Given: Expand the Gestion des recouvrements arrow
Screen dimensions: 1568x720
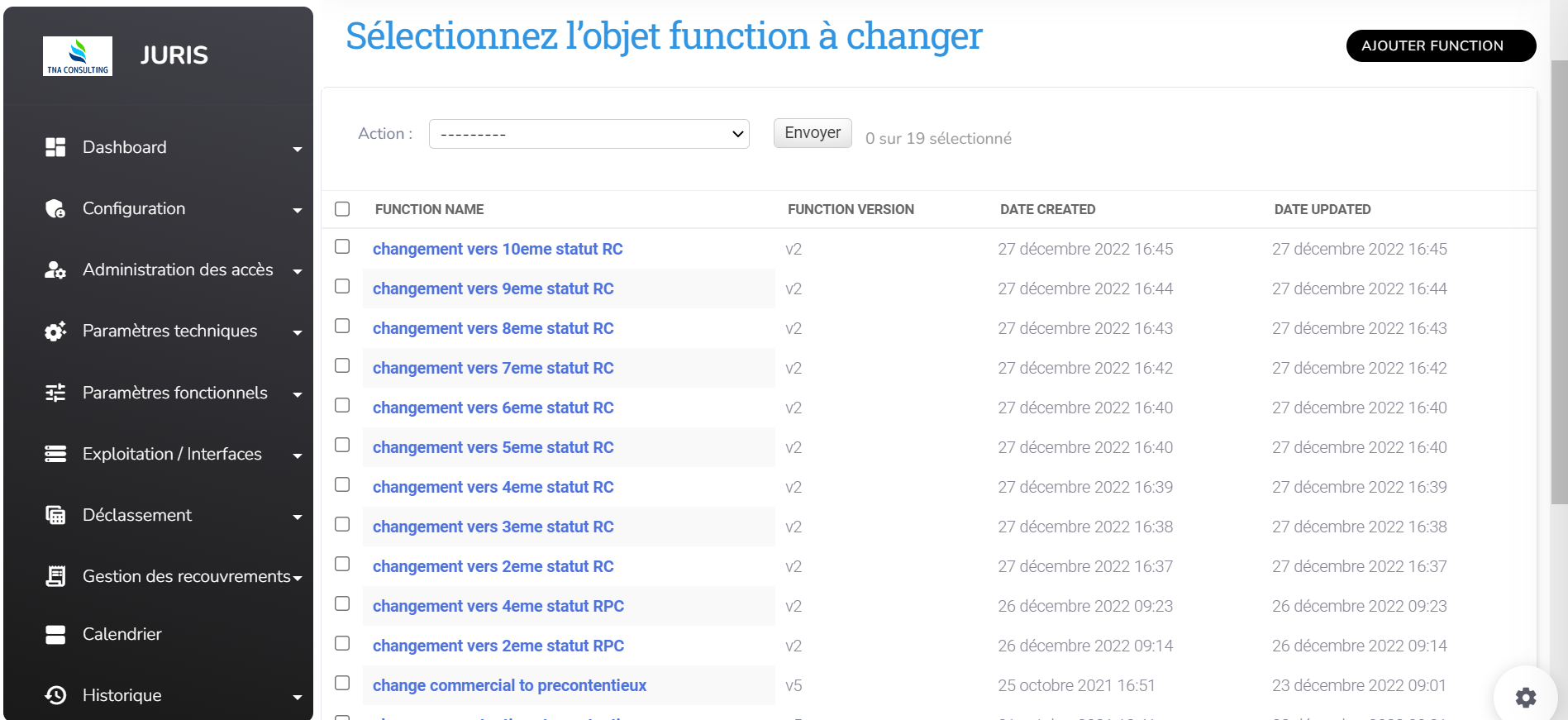Looking at the screenshot, I should pos(298,578).
